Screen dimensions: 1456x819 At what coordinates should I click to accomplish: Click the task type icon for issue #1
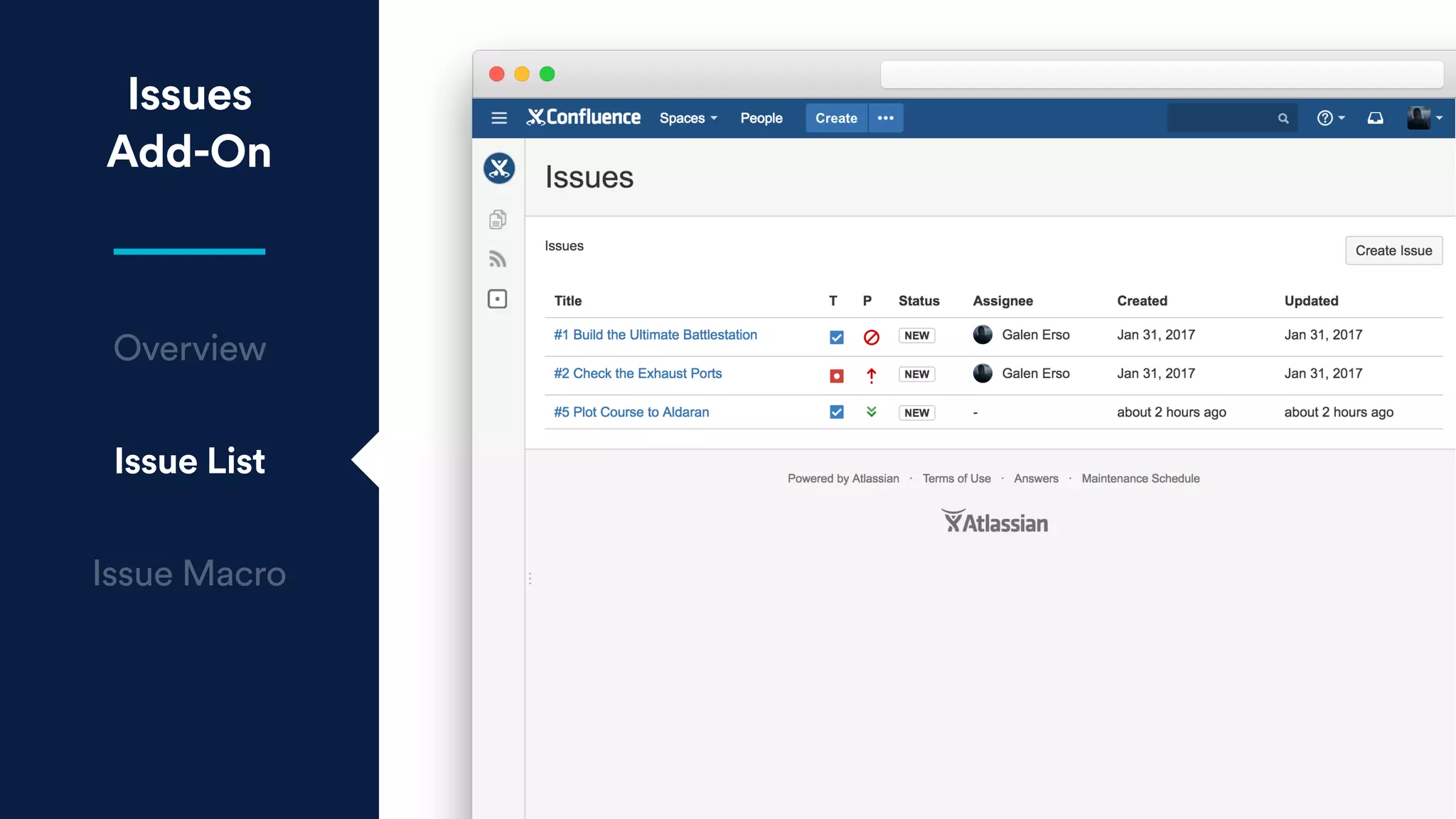(x=837, y=337)
